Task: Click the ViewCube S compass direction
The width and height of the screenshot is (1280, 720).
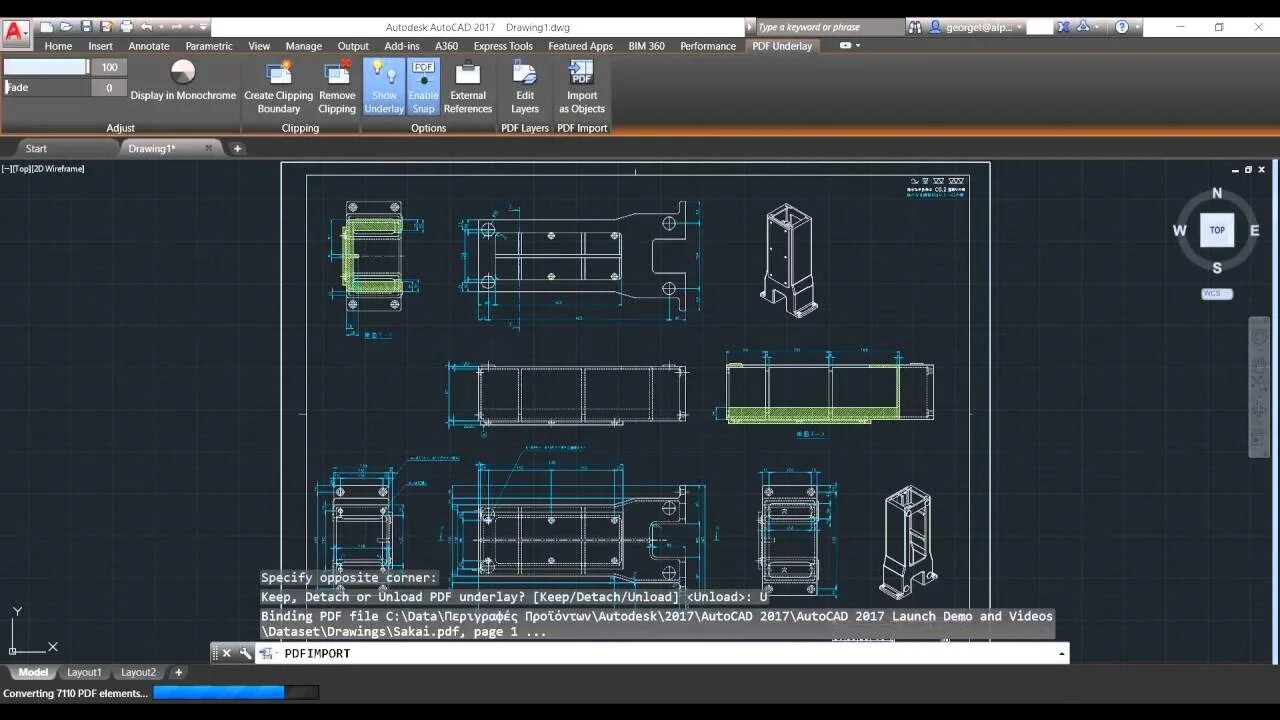Action: [x=1217, y=267]
